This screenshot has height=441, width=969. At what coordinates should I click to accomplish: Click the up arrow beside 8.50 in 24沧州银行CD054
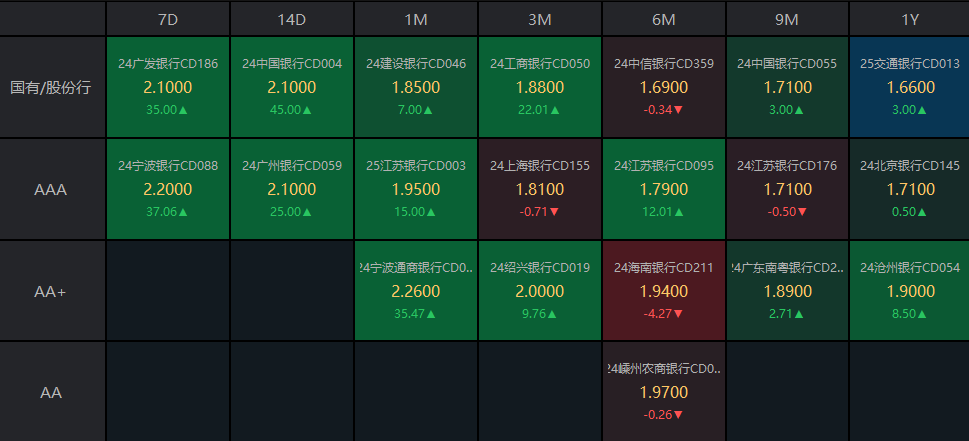(926, 314)
